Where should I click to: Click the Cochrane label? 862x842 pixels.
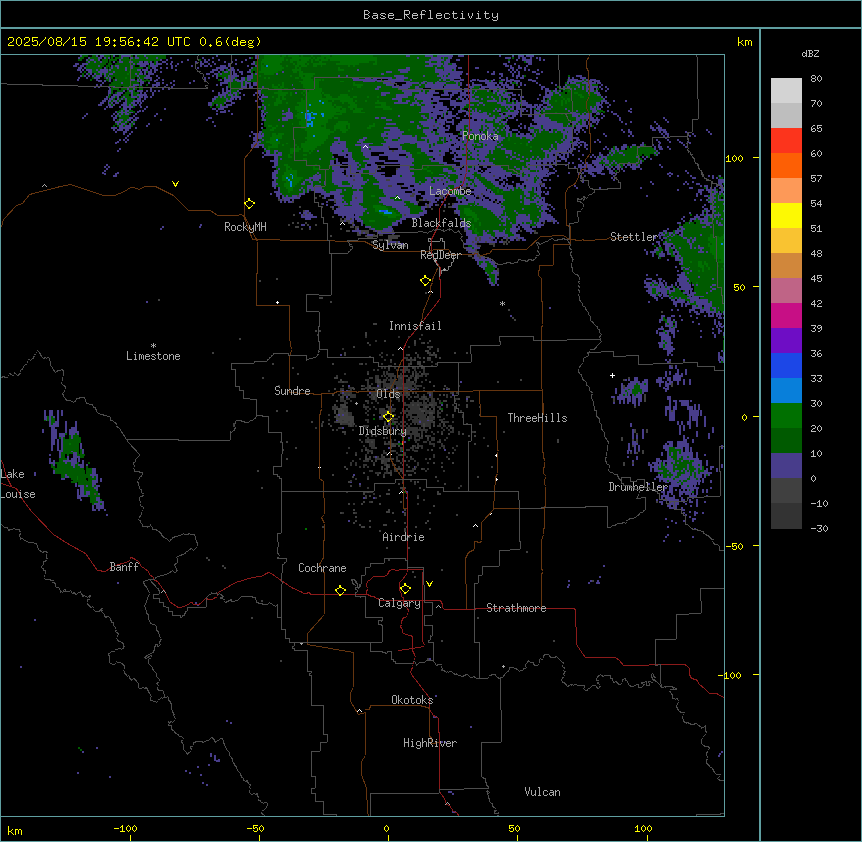tap(322, 568)
